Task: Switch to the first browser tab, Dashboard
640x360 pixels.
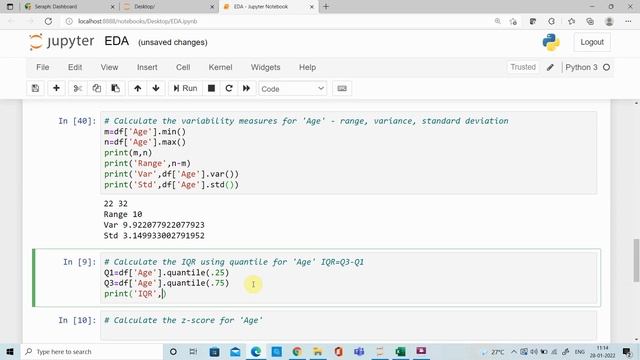Action: pyautogui.click(x=69, y=7)
